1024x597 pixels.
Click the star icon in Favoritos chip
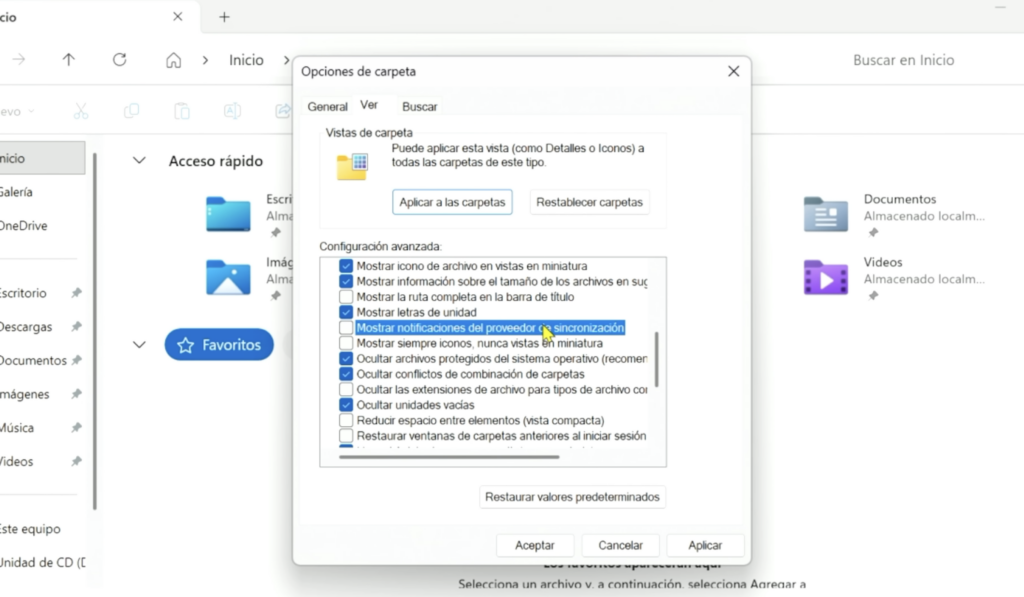[x=185, y=345]
